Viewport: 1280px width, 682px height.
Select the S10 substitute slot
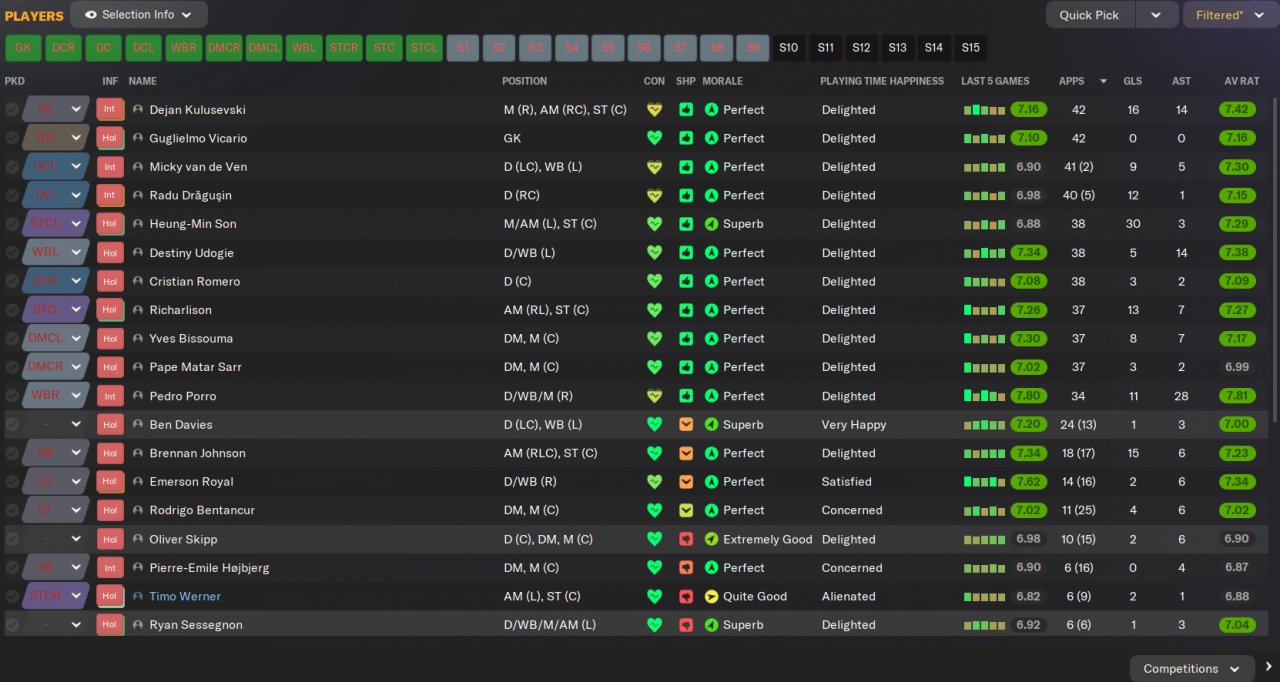click(789, 48)
